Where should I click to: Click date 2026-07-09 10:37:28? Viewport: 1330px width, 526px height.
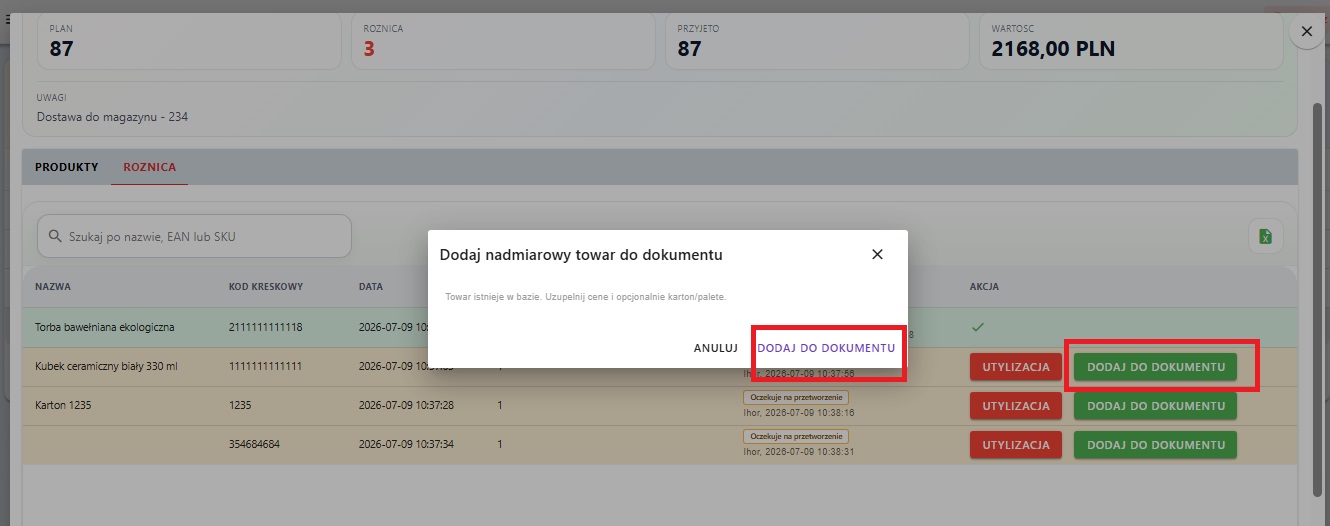pos(407,406)
